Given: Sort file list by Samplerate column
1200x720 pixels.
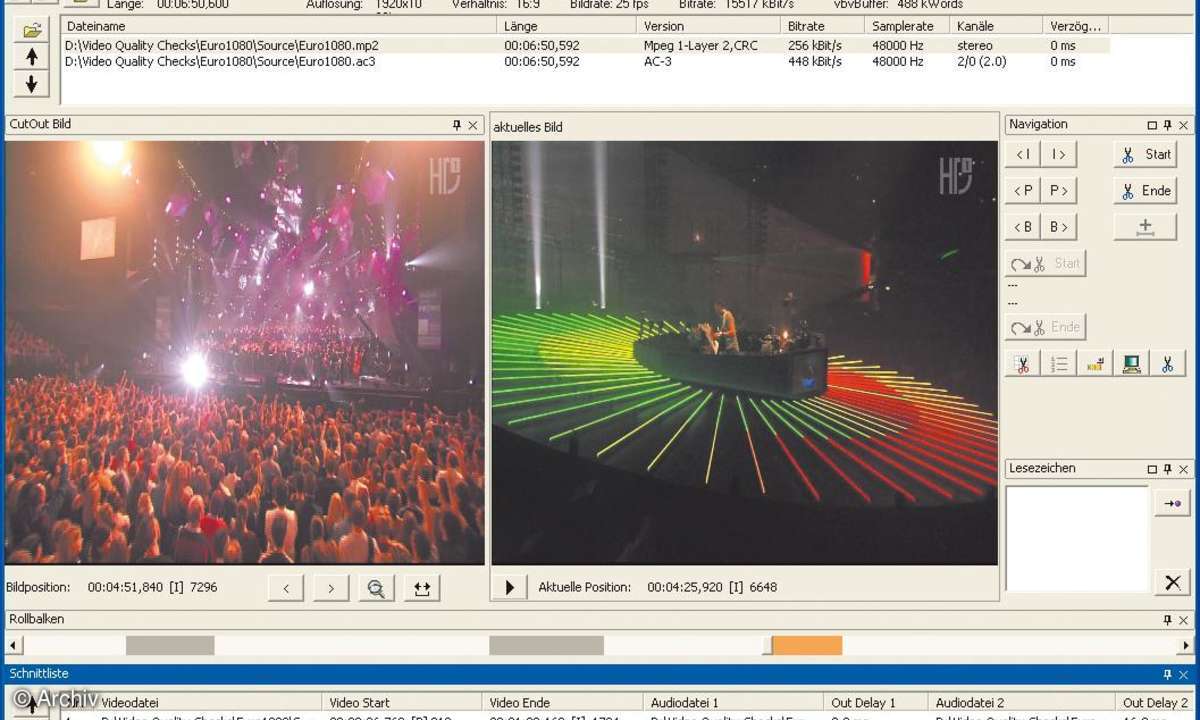Looking at the screenshot, I should (907, 26).
